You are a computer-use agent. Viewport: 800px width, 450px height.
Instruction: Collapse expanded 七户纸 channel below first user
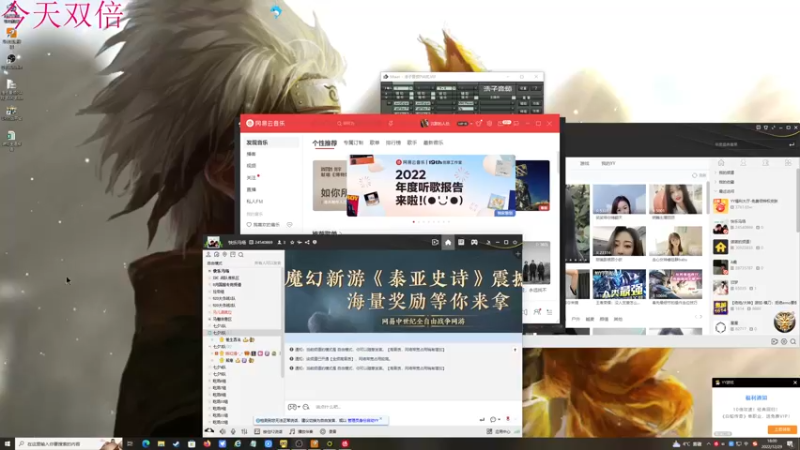[210, 346]
